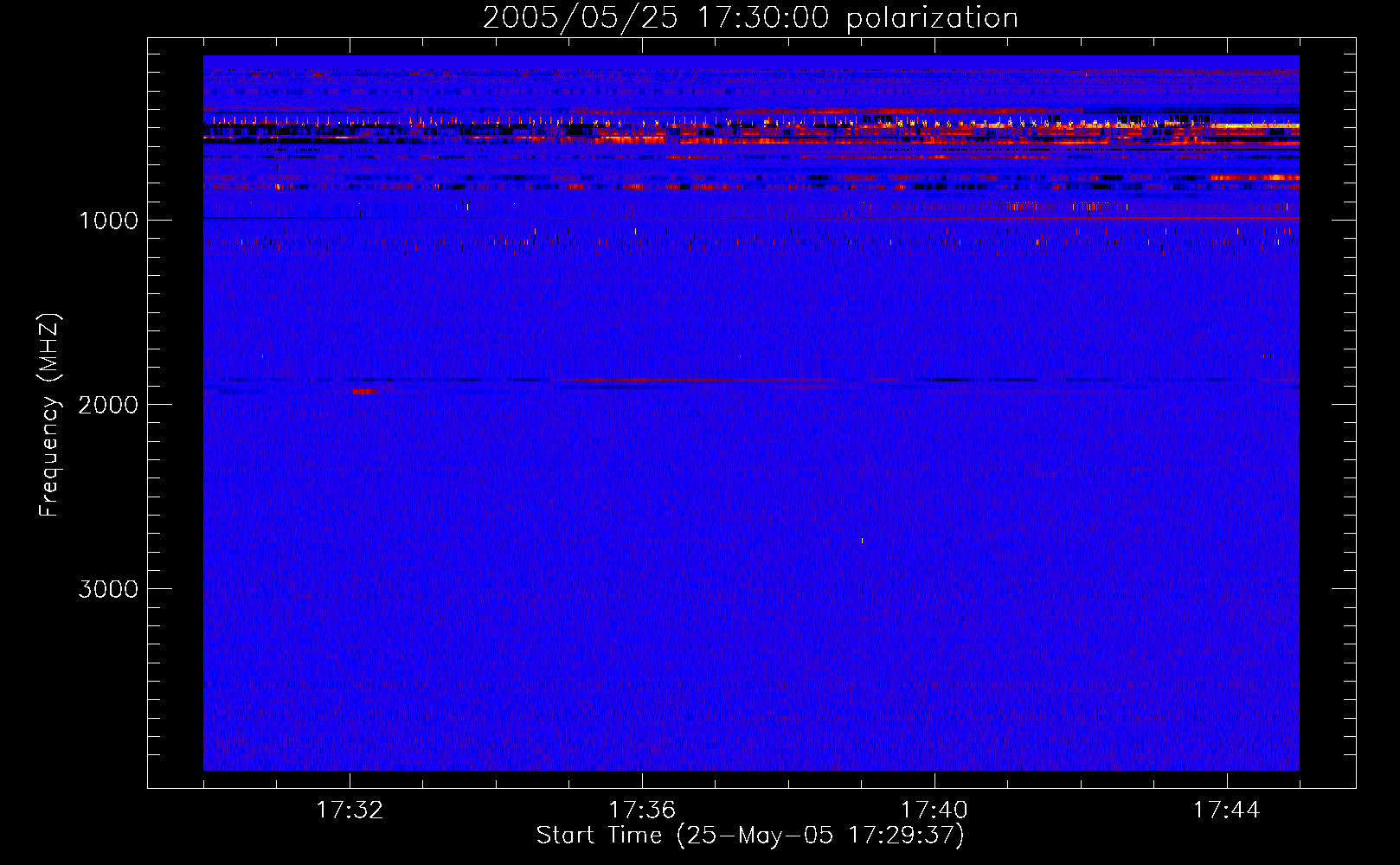Click the 17:36 time tick label

[642, 811]
